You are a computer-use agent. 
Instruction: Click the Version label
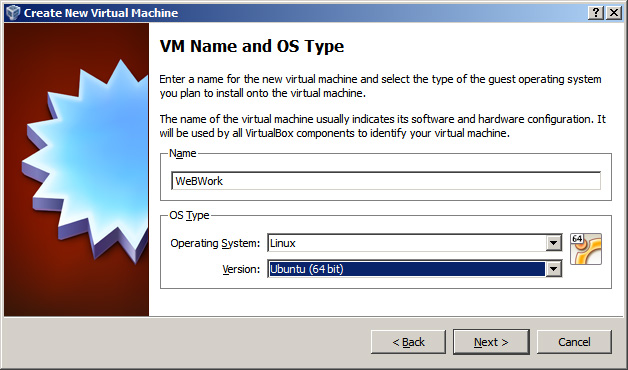click(241, 269)
